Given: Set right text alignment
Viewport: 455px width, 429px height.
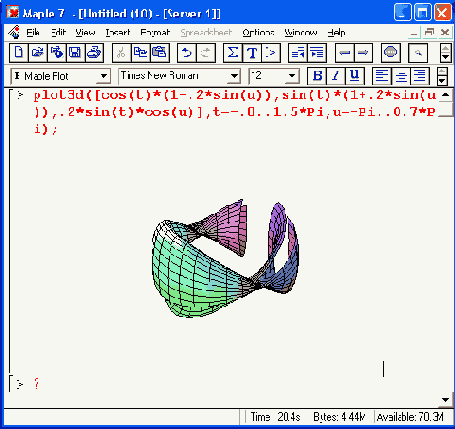Looking at the screenshot, I should (420, 76).
